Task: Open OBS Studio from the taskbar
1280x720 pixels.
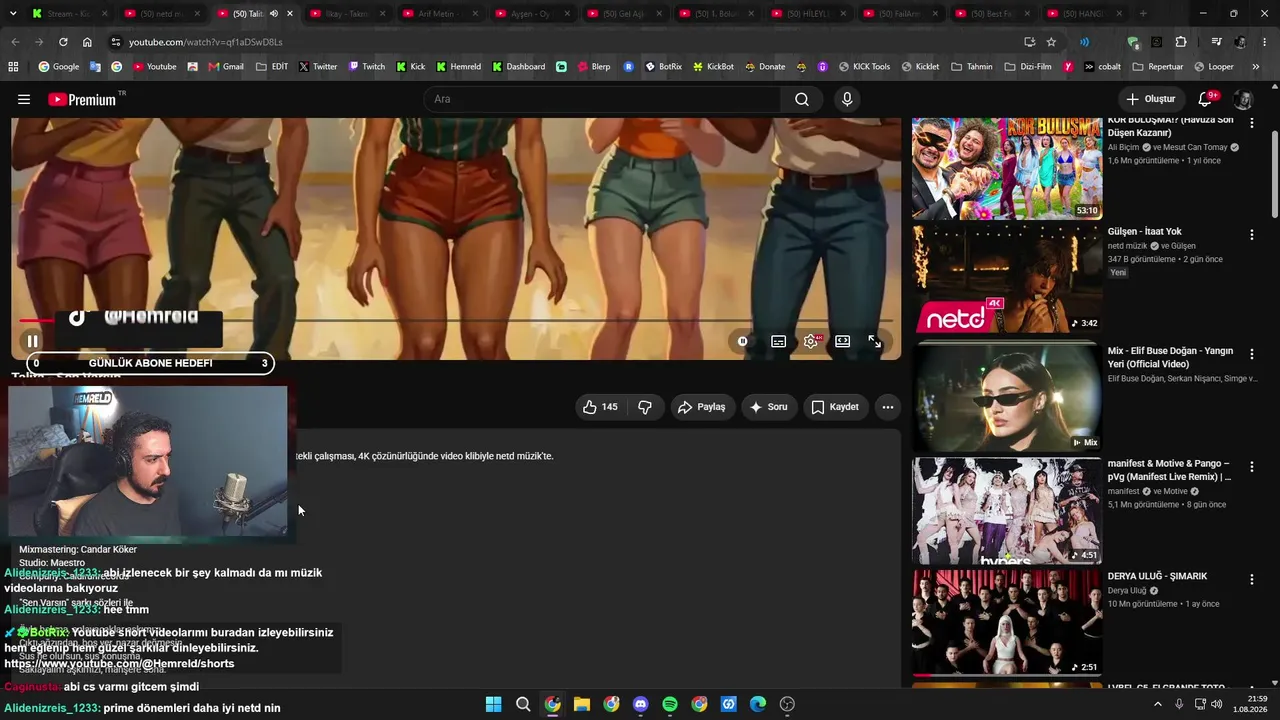Action: click(787, 704)
